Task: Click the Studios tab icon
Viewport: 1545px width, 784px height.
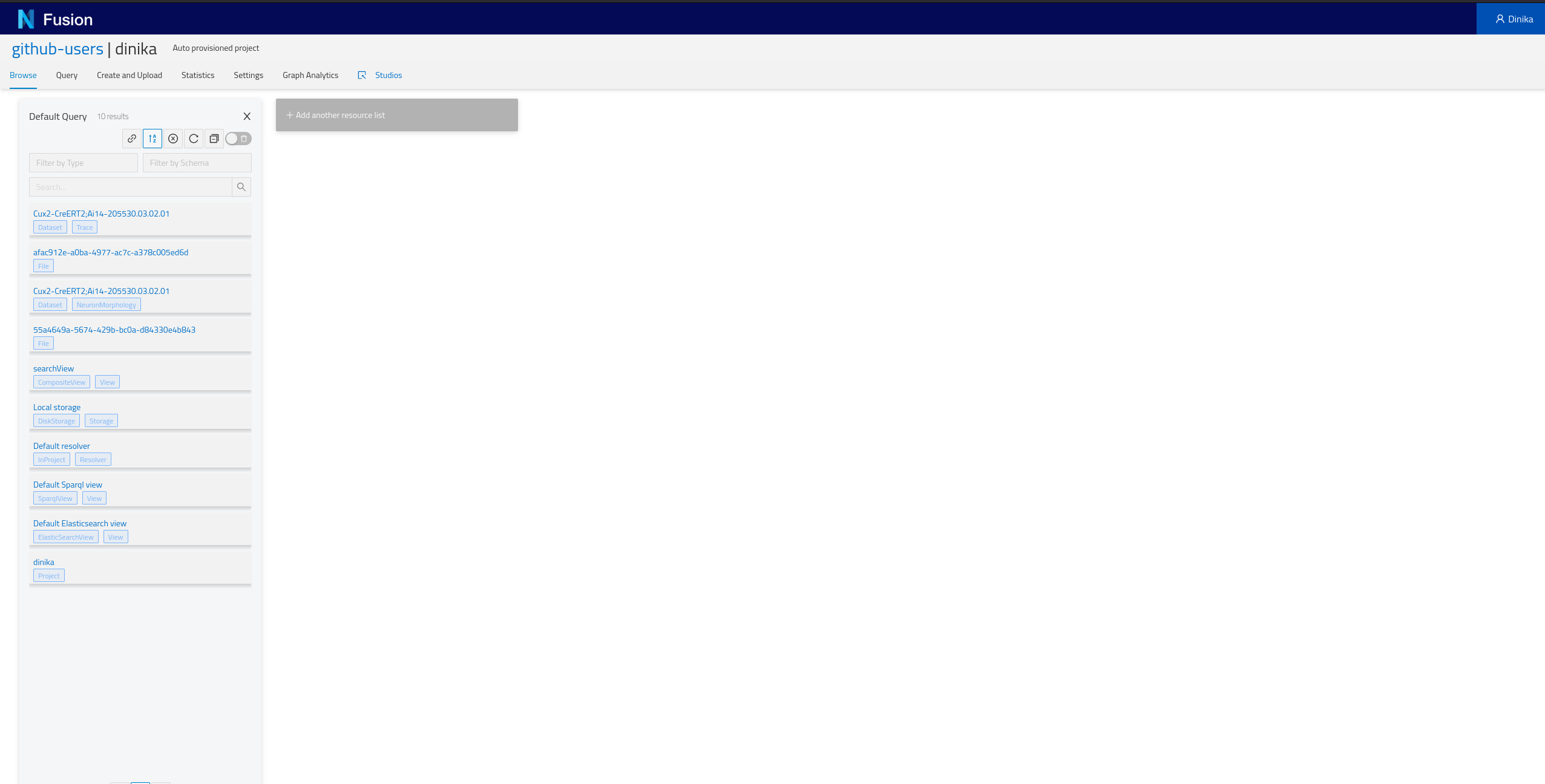Action: click(x=362, y=75)
